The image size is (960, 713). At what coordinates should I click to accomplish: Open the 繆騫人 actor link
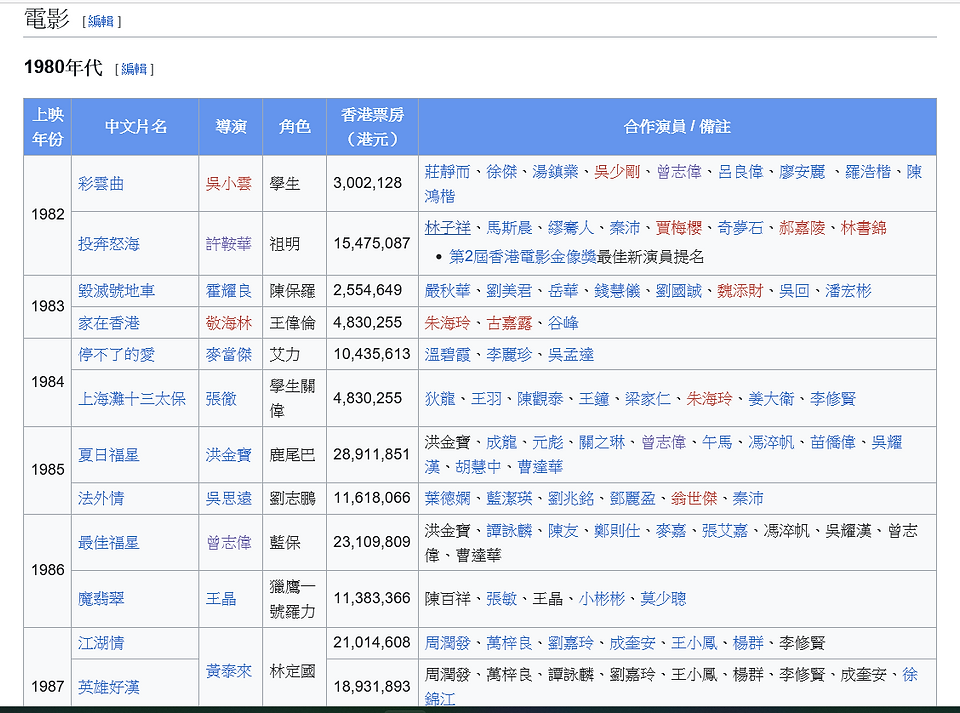[571, 228]
